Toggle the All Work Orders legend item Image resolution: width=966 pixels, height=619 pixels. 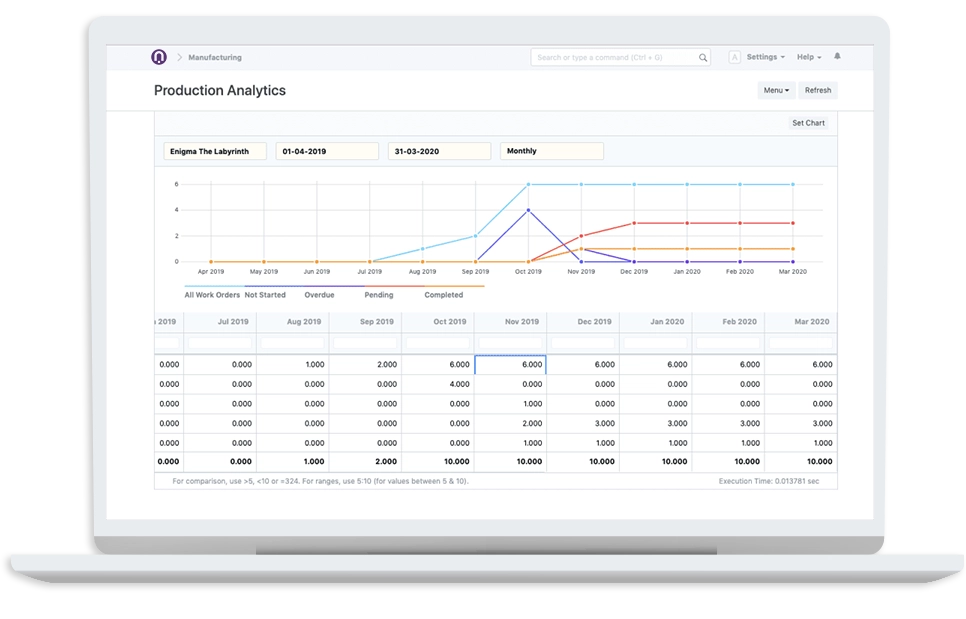point(213,295)
